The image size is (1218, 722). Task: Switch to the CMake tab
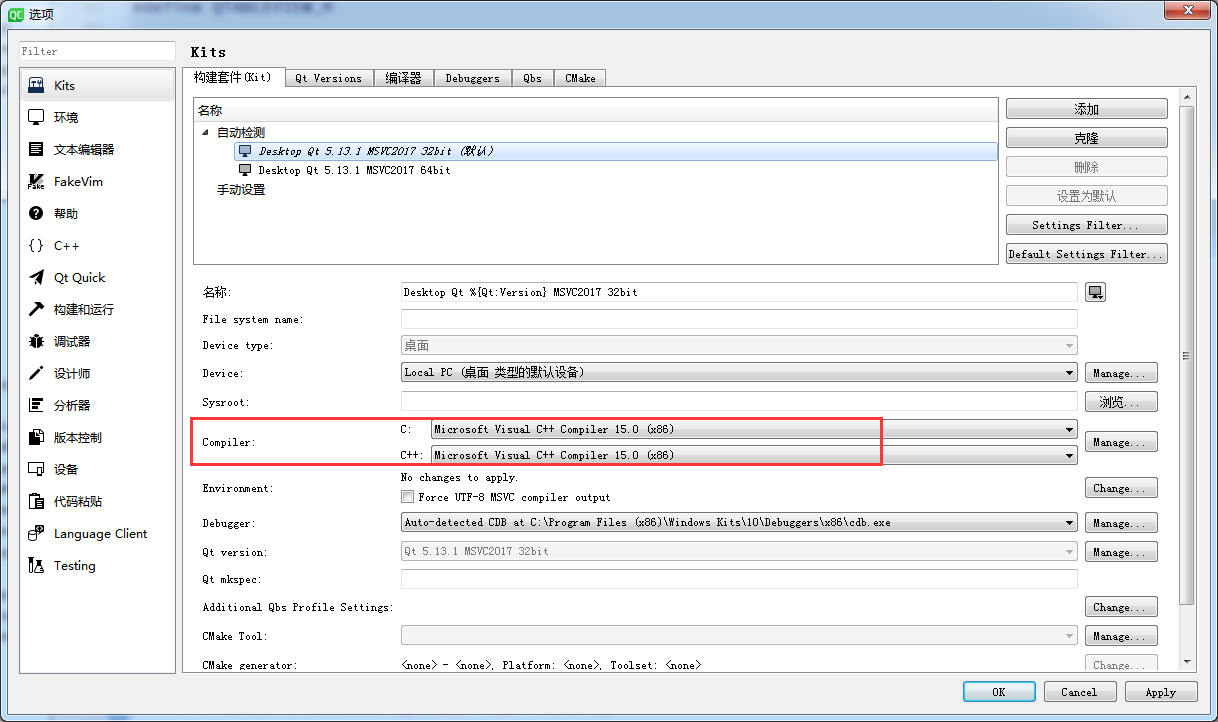coord(580,78)
